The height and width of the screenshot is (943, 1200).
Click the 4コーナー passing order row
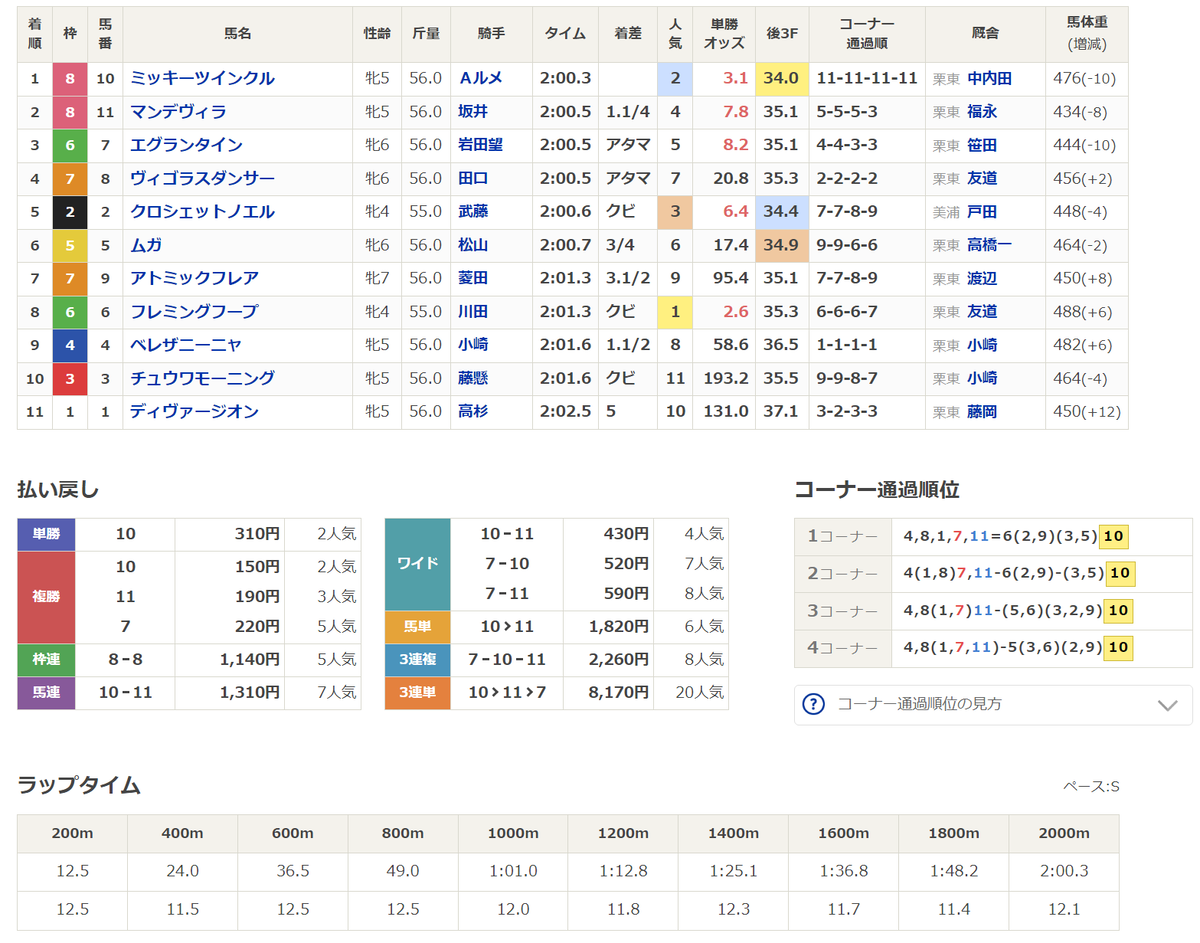[993, 648]
